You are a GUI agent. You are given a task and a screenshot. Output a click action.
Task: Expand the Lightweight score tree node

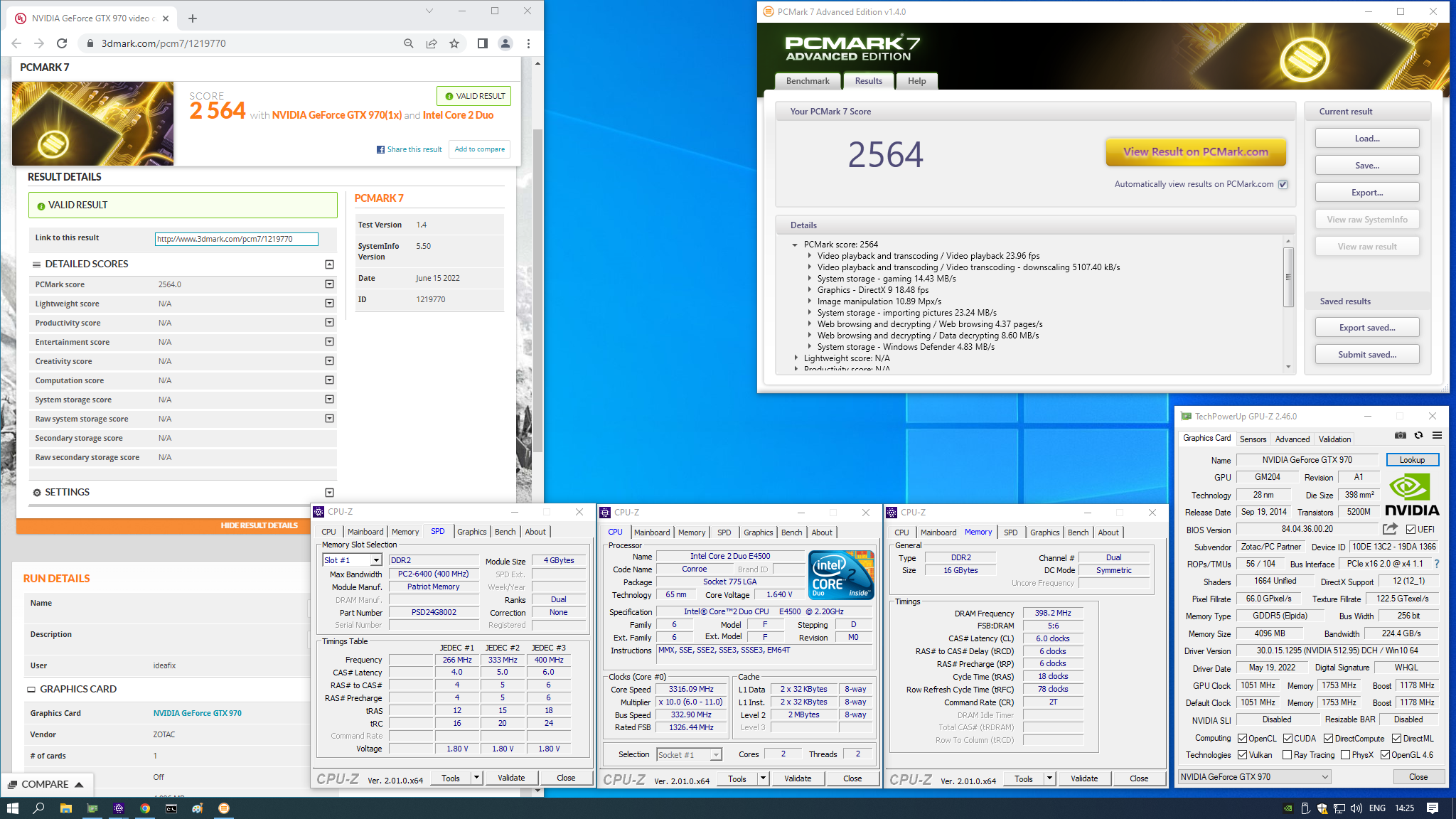pyautogui.click(x=795, y=358)
